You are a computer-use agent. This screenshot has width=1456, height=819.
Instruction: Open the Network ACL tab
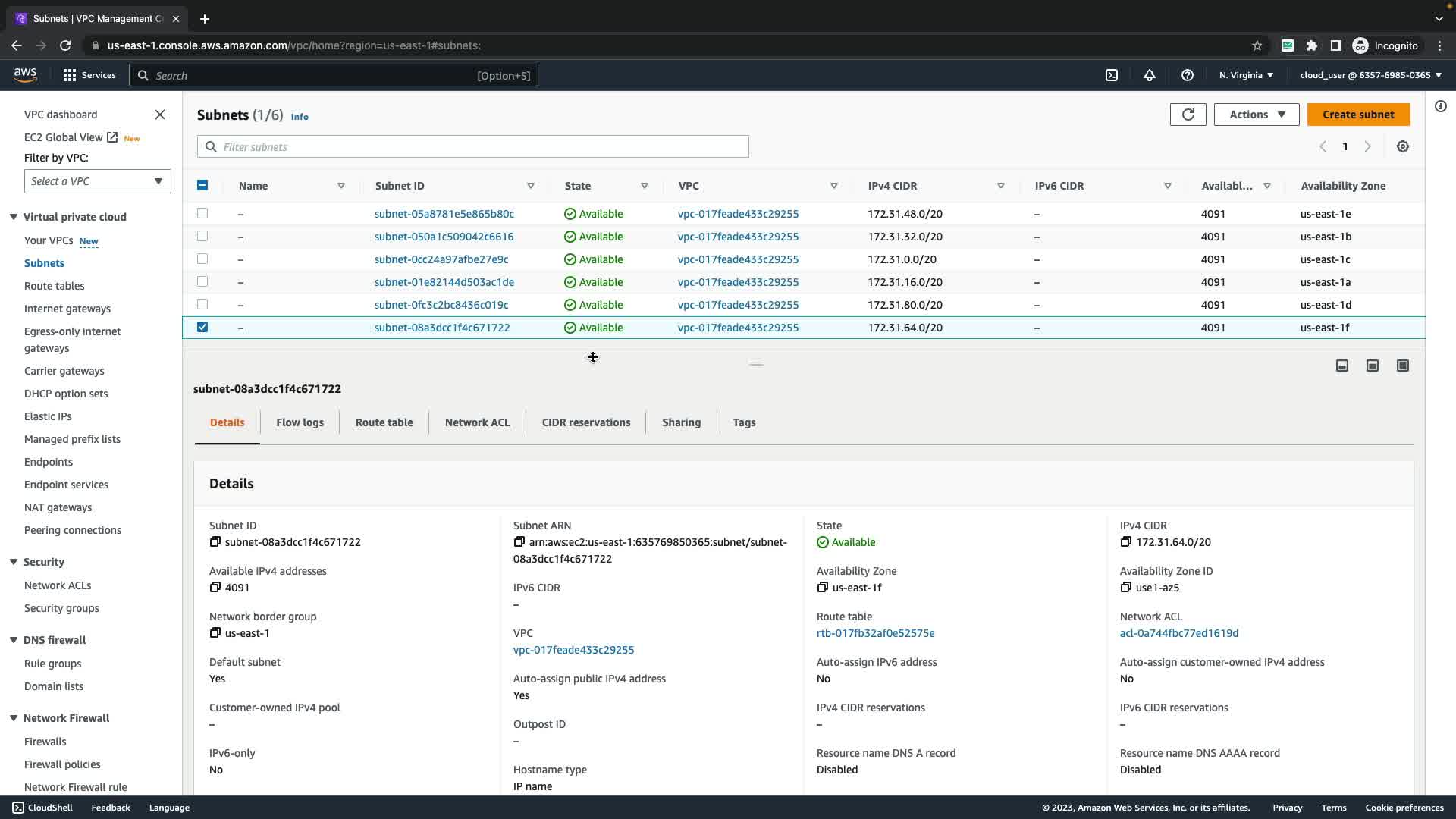pos(477,422)
